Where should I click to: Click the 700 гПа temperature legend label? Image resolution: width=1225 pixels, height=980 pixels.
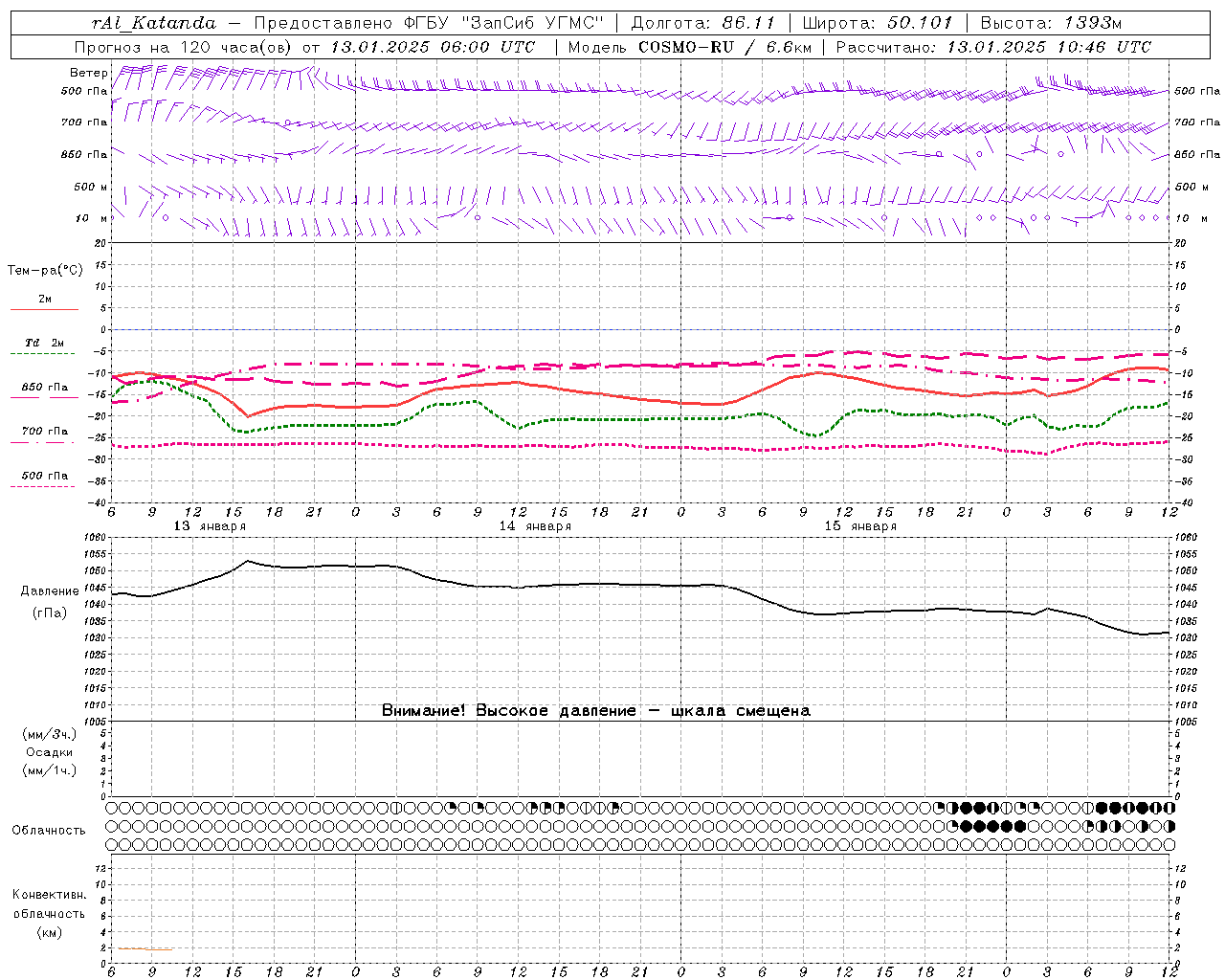[x=45, y=431]
